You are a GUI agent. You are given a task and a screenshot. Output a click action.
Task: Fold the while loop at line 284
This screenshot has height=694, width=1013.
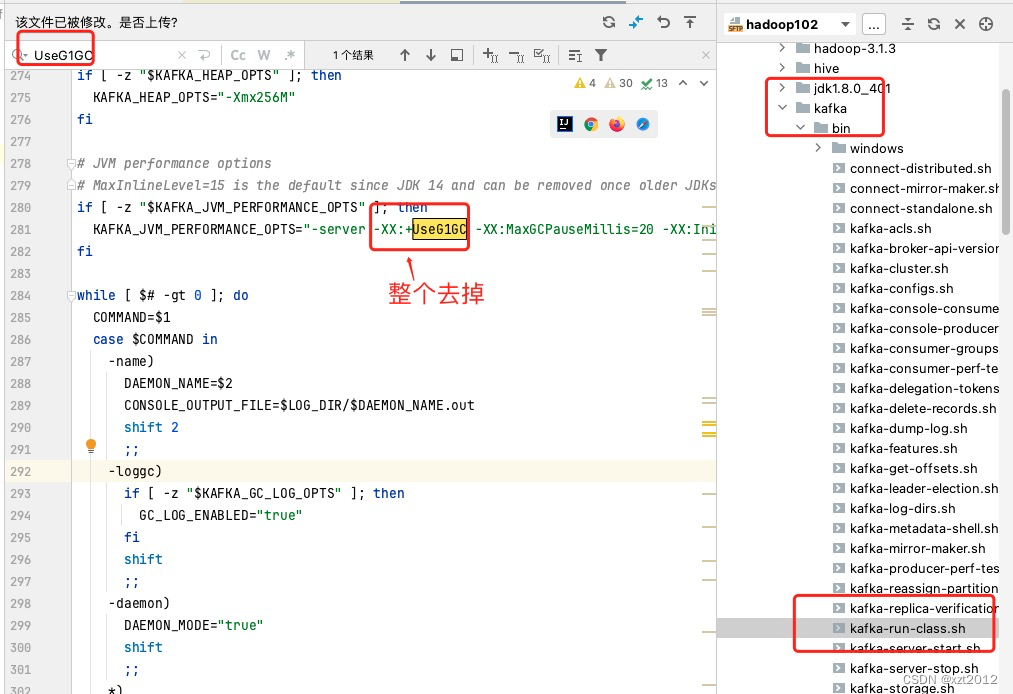(x=71, y=295)
